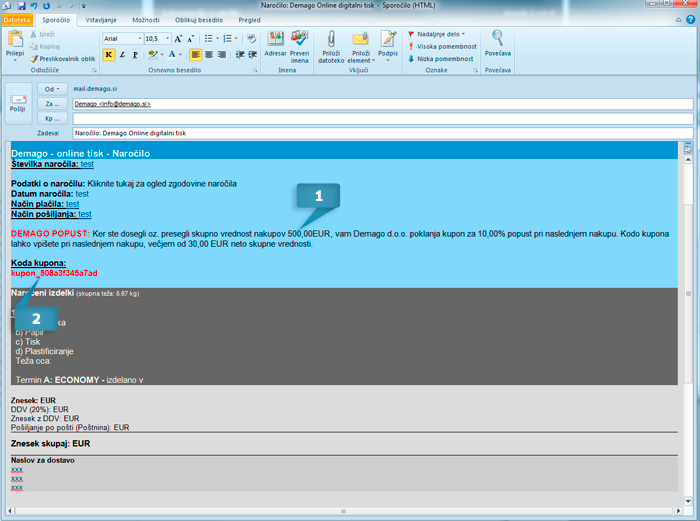Image resolution: width=700 pixels, height=521 pixels.
Task: Click the vertical scrollbar down arrow
Action: coord(688,501)
